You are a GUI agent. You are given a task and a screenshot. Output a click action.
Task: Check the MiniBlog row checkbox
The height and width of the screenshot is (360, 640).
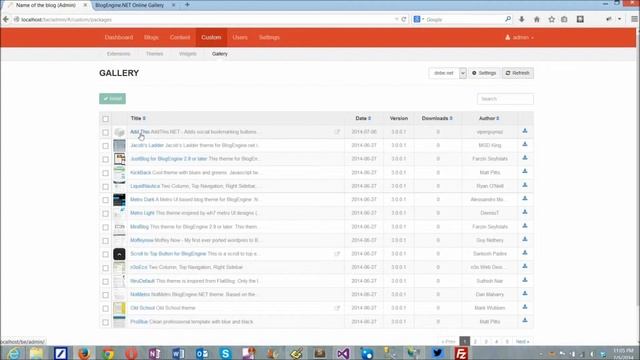click(x=106, y=227)
